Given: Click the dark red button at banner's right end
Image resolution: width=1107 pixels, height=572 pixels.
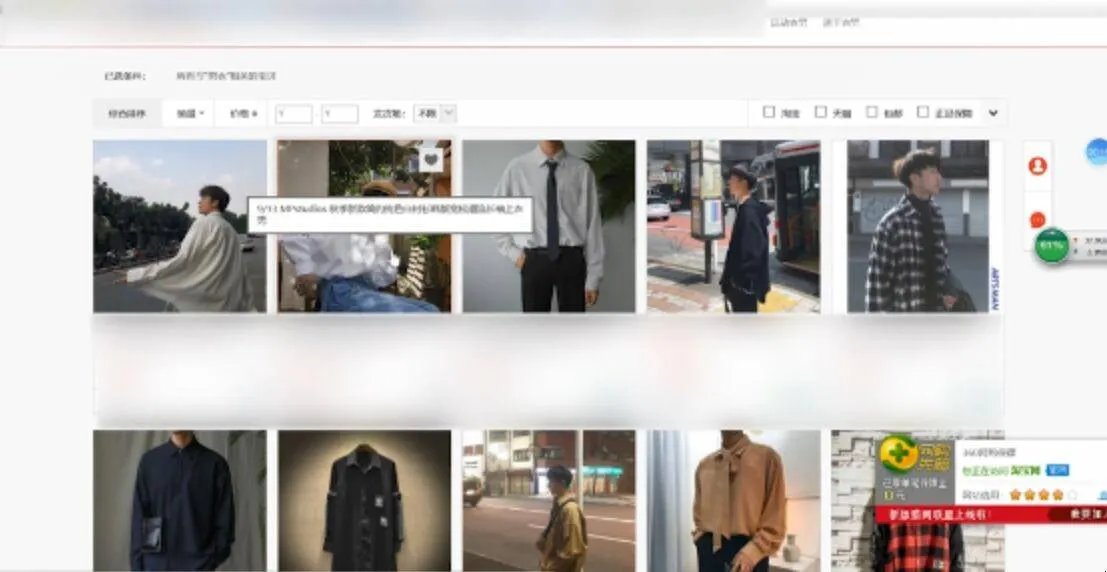Looking at the screenshot, I should (1078, 514).
